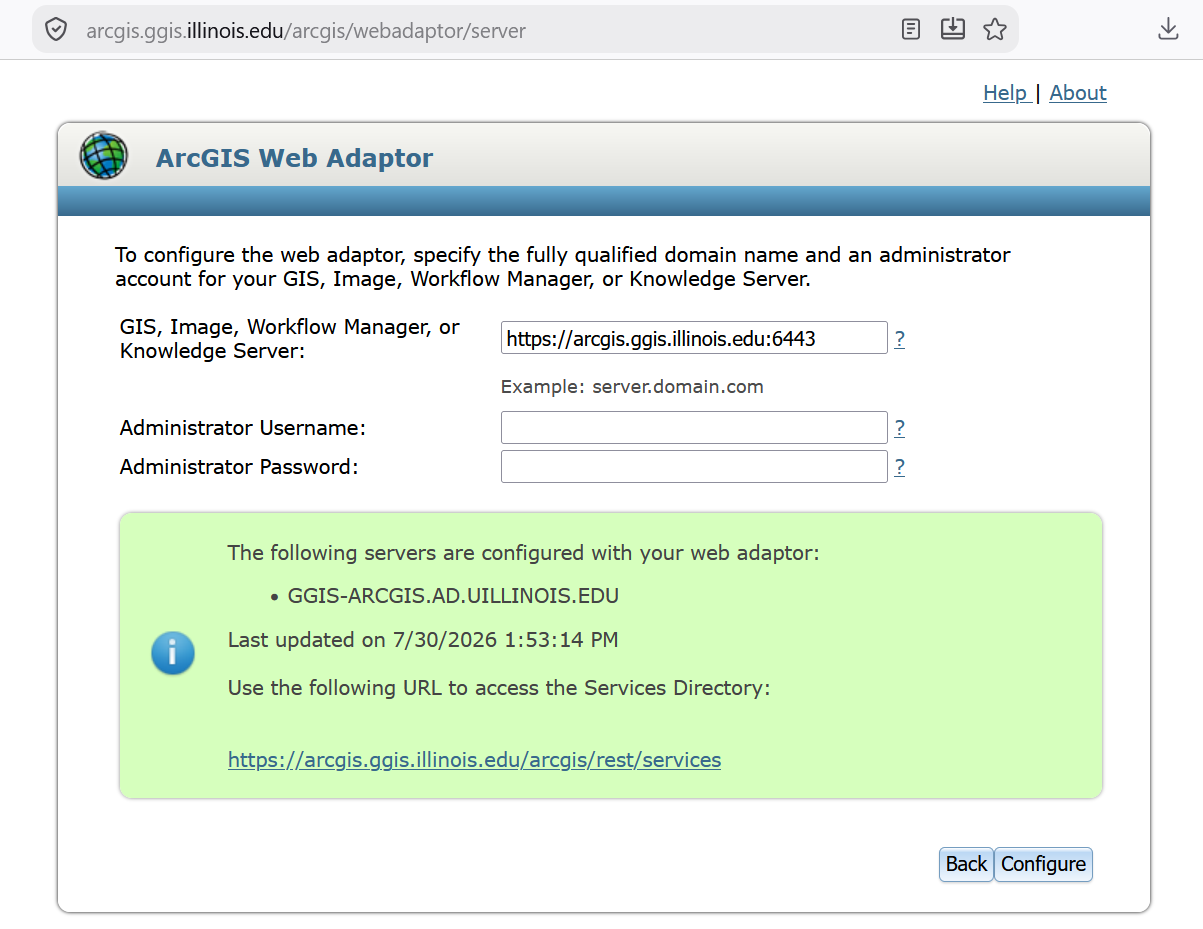Image resolution: width=1203 pixels, height=929 pixels.
Task: Select the GGIS-ARCGIS.AD.UILLINOIS.EDU server entry text
Action: 453,596
